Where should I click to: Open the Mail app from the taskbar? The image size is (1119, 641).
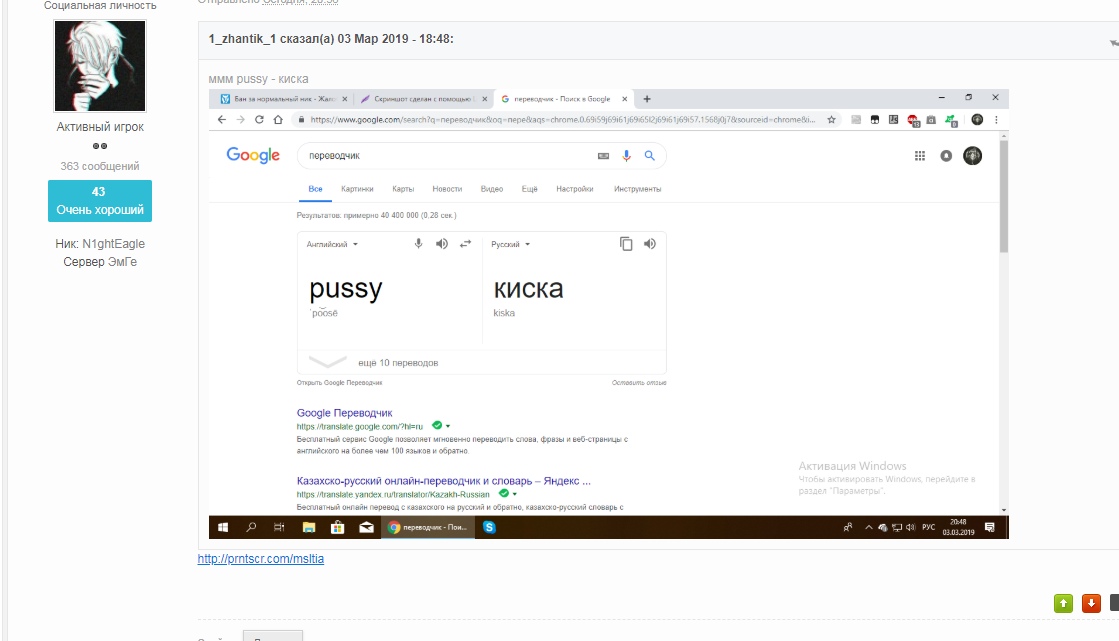366,528
